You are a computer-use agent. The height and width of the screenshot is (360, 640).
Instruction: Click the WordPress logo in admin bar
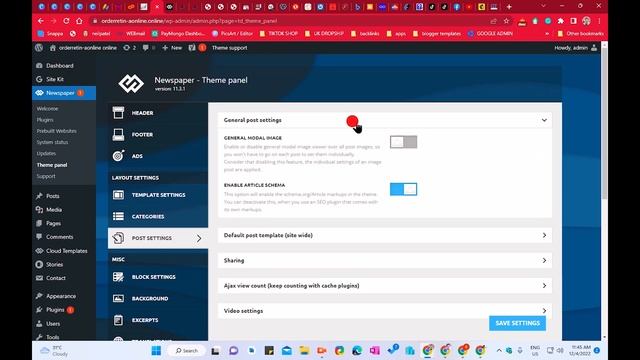39,48
